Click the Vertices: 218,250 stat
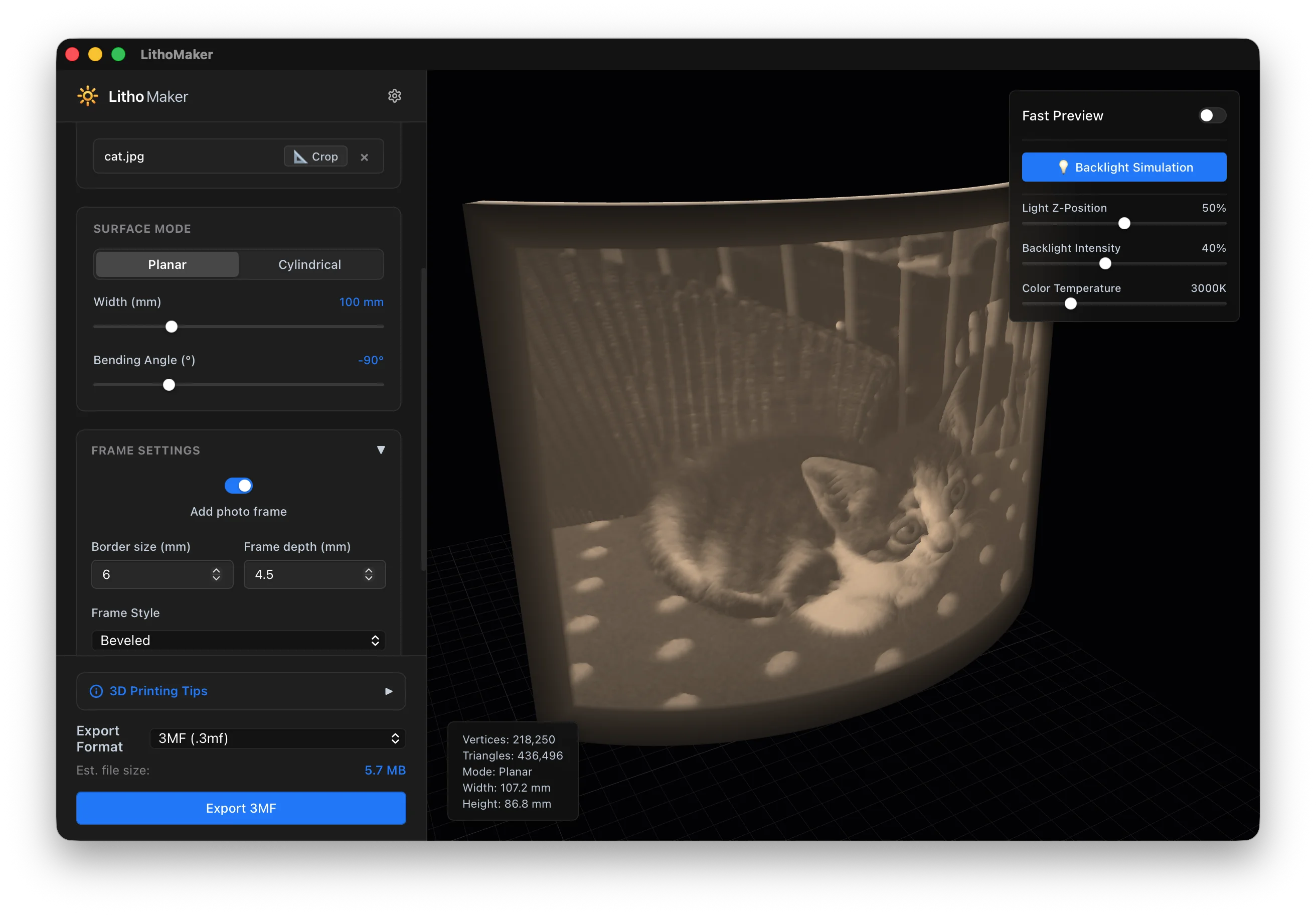Viewport: 1316px width, 915px height. pos(509,739)
